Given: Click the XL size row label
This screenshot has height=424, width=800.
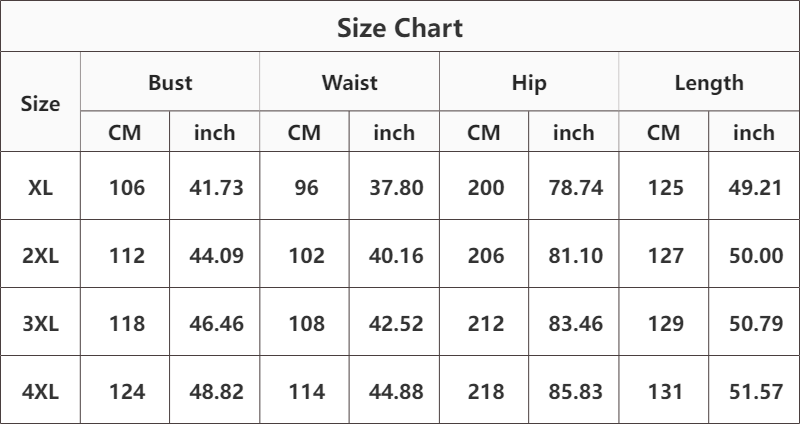Looking at the screenshot, I should coord(40,188).
